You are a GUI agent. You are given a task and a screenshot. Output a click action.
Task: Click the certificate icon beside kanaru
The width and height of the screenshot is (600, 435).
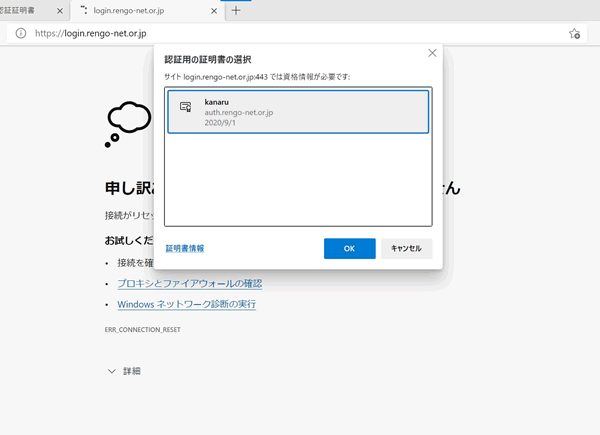click(185, 107)
